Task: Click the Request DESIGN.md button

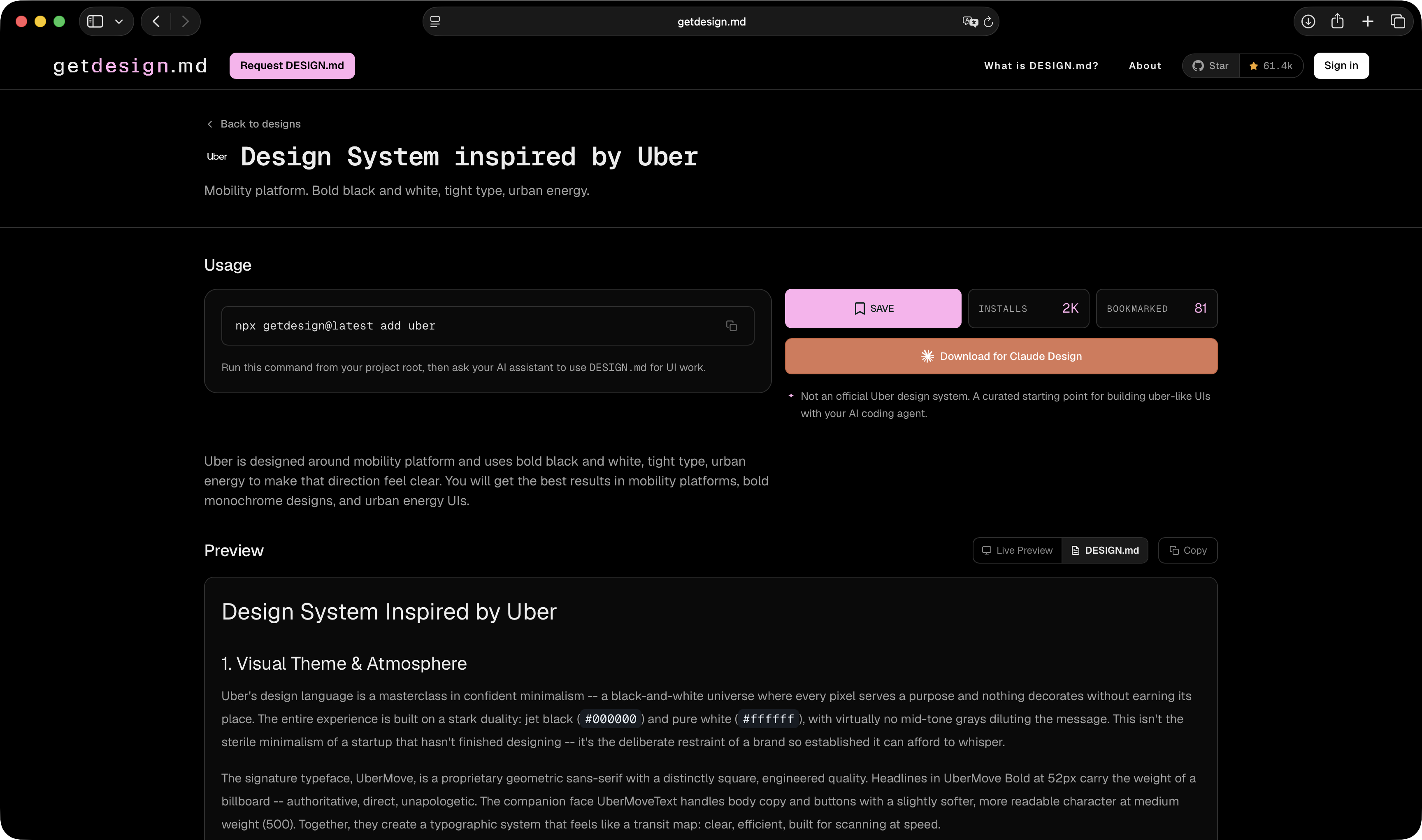Action: coord(292,66)
